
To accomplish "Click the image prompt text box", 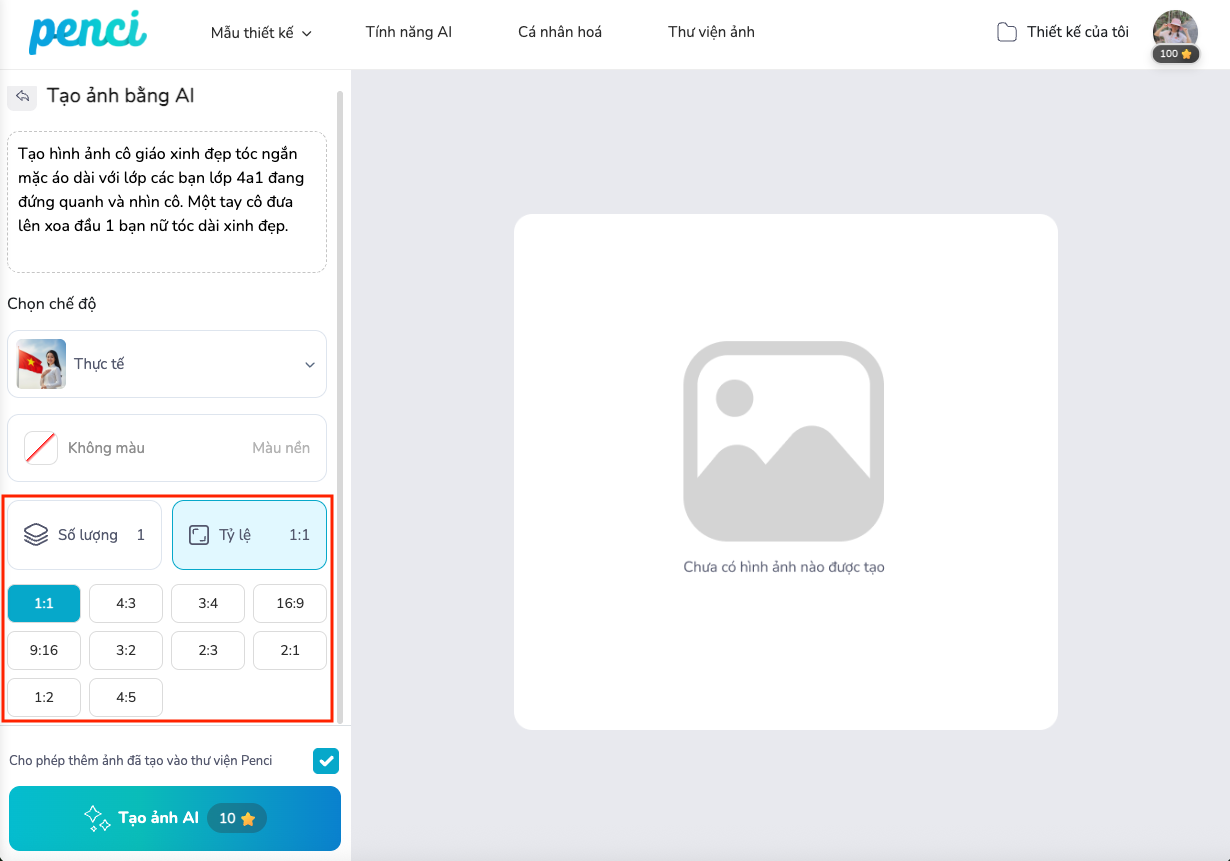I will tap(167, 202).
